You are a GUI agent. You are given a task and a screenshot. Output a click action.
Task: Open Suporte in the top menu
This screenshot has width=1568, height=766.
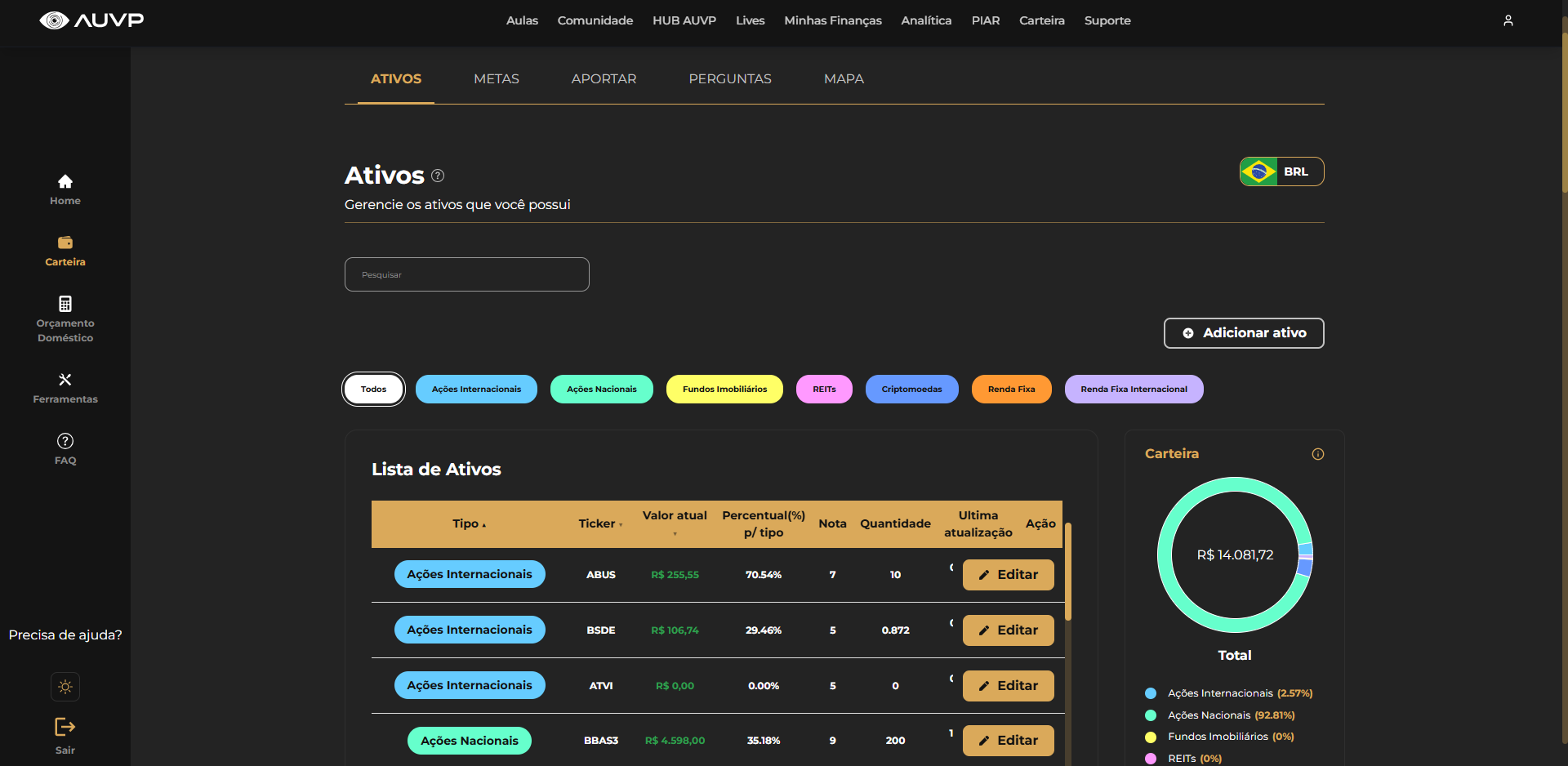tap(1107, 20)
